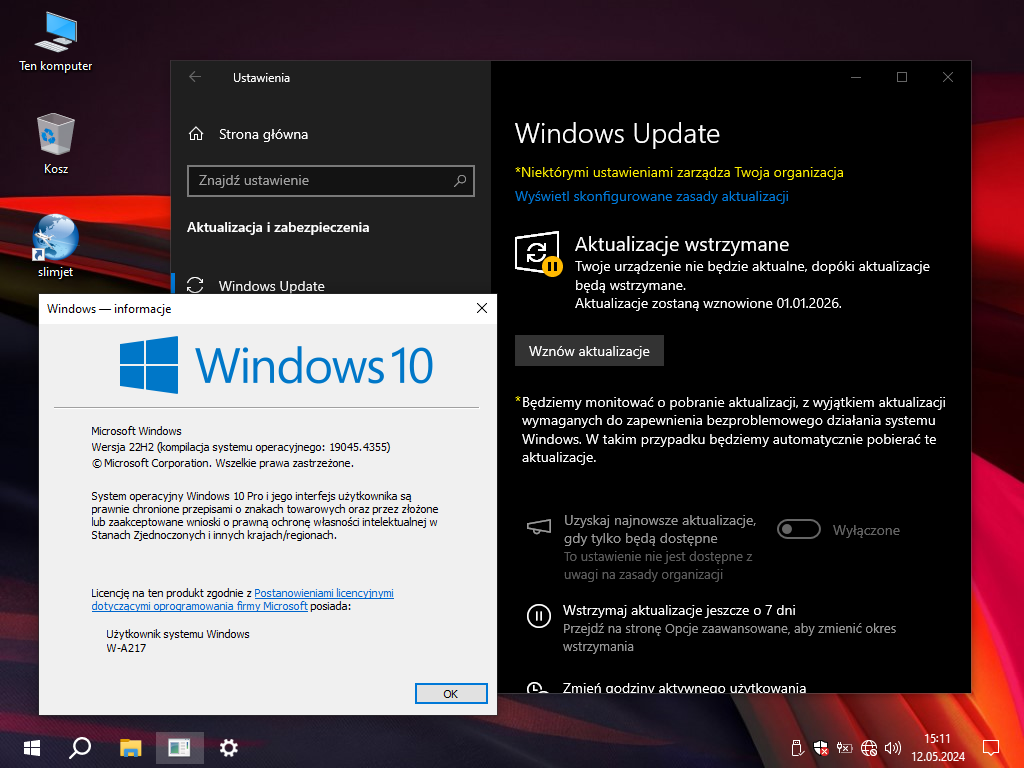1024x768 pixels.
Task: Click the pause icon for Wstrzymaj aktualizacje
Action: 538,616
